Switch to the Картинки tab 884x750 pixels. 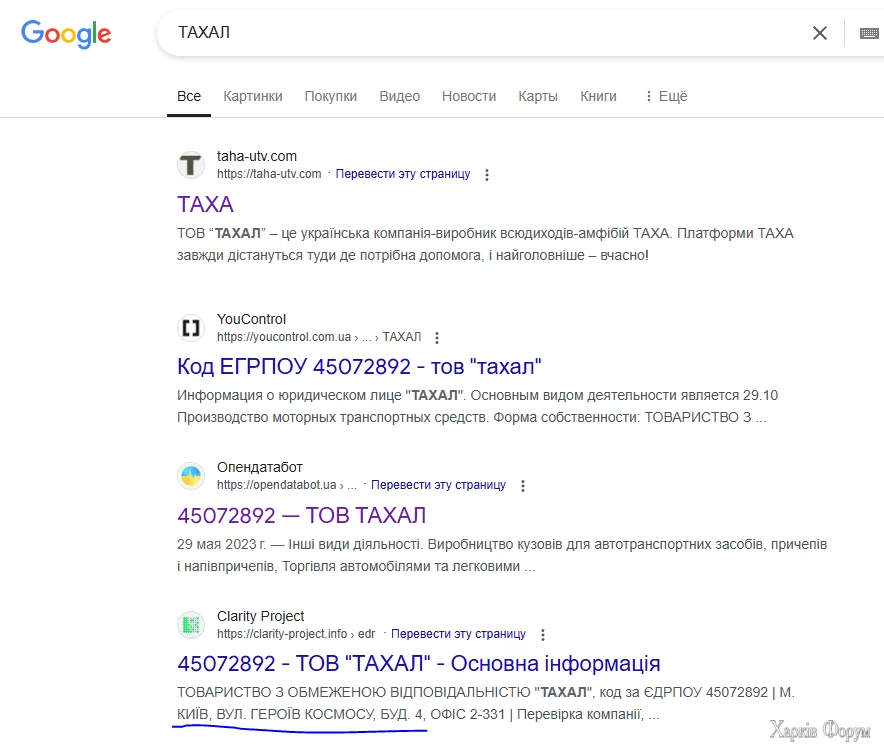pyautogui.click(x=252, y=96)
